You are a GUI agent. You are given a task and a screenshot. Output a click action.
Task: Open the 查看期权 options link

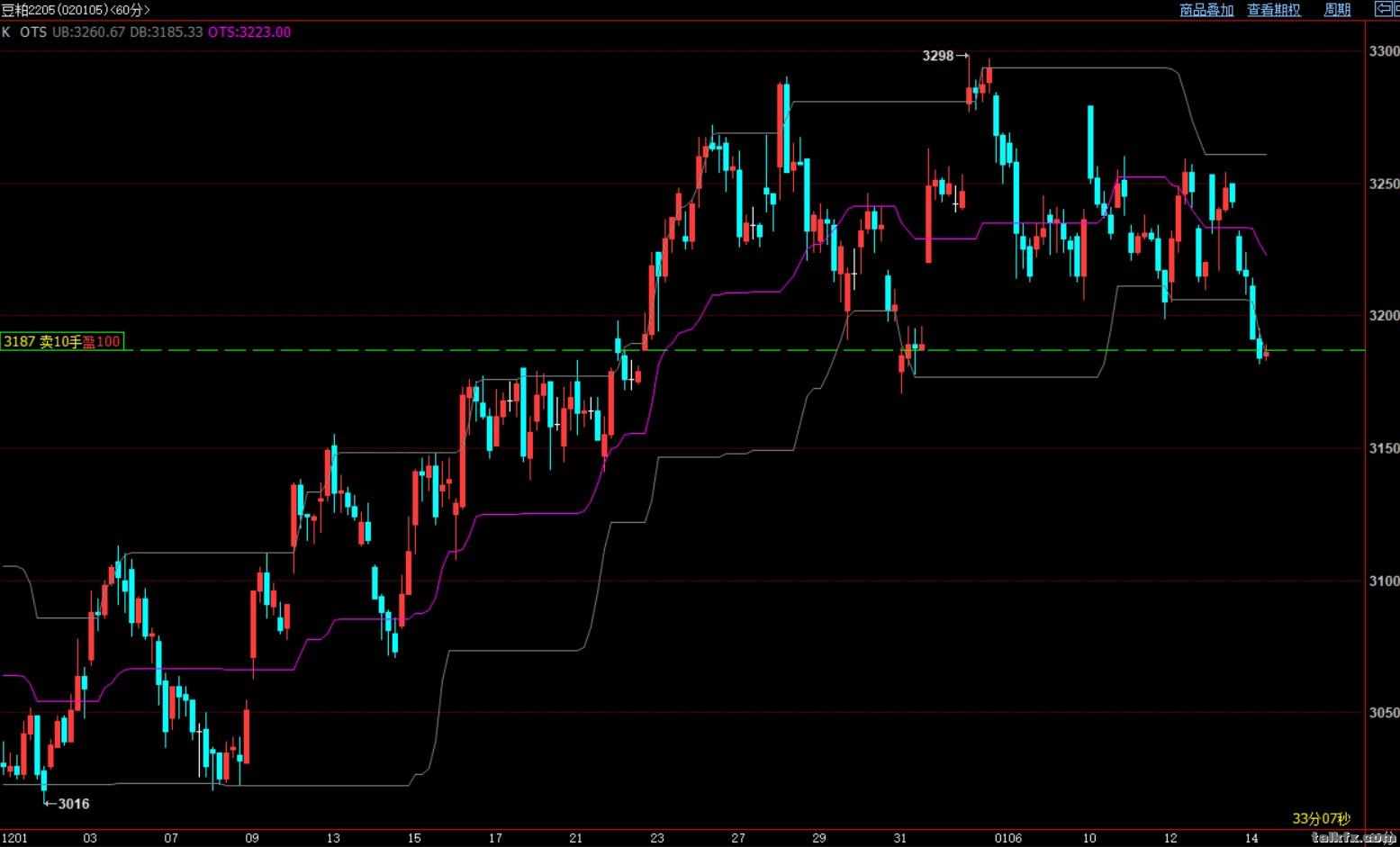[1274, 10]
